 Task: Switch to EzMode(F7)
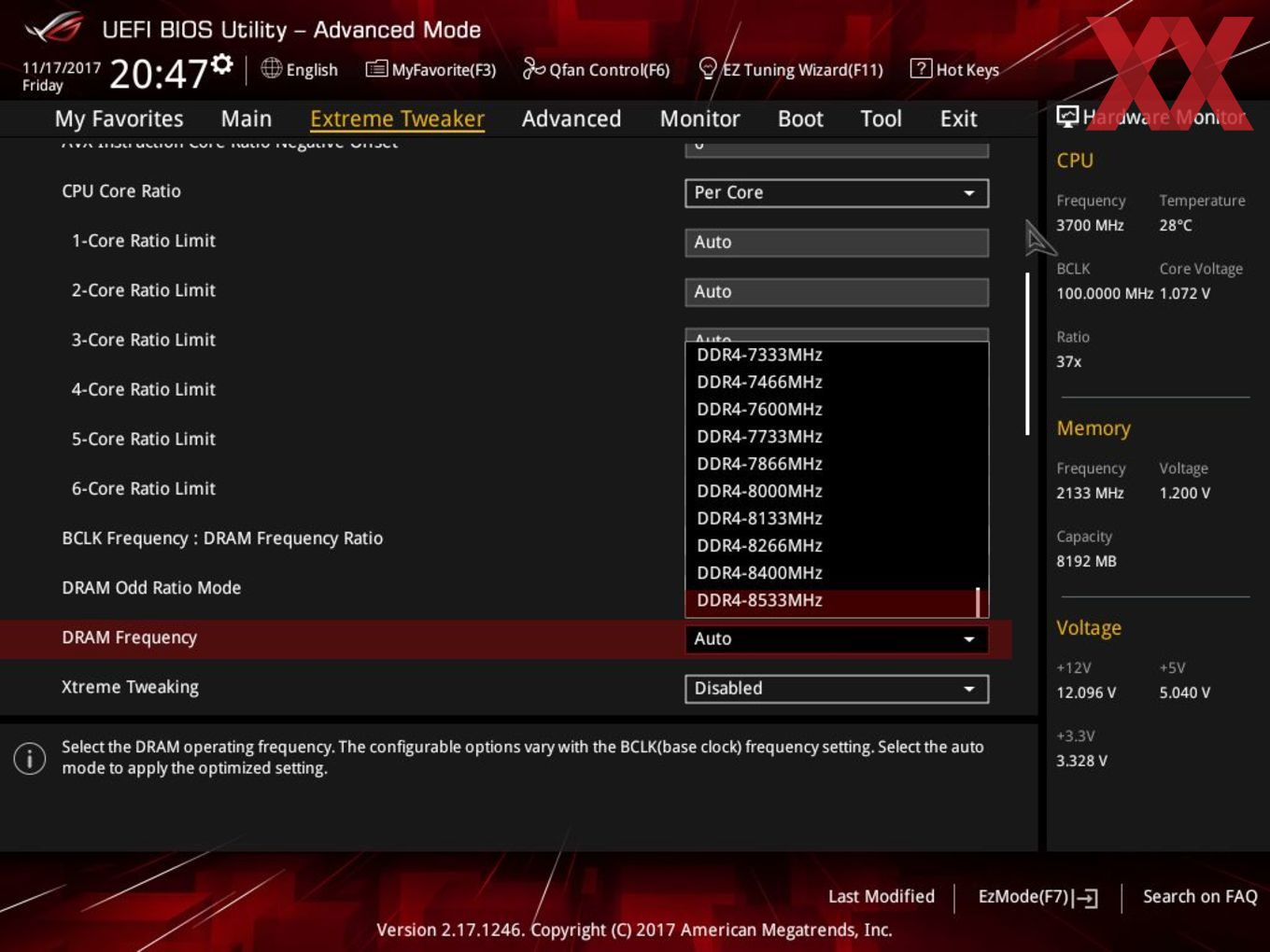point(1037,897)
